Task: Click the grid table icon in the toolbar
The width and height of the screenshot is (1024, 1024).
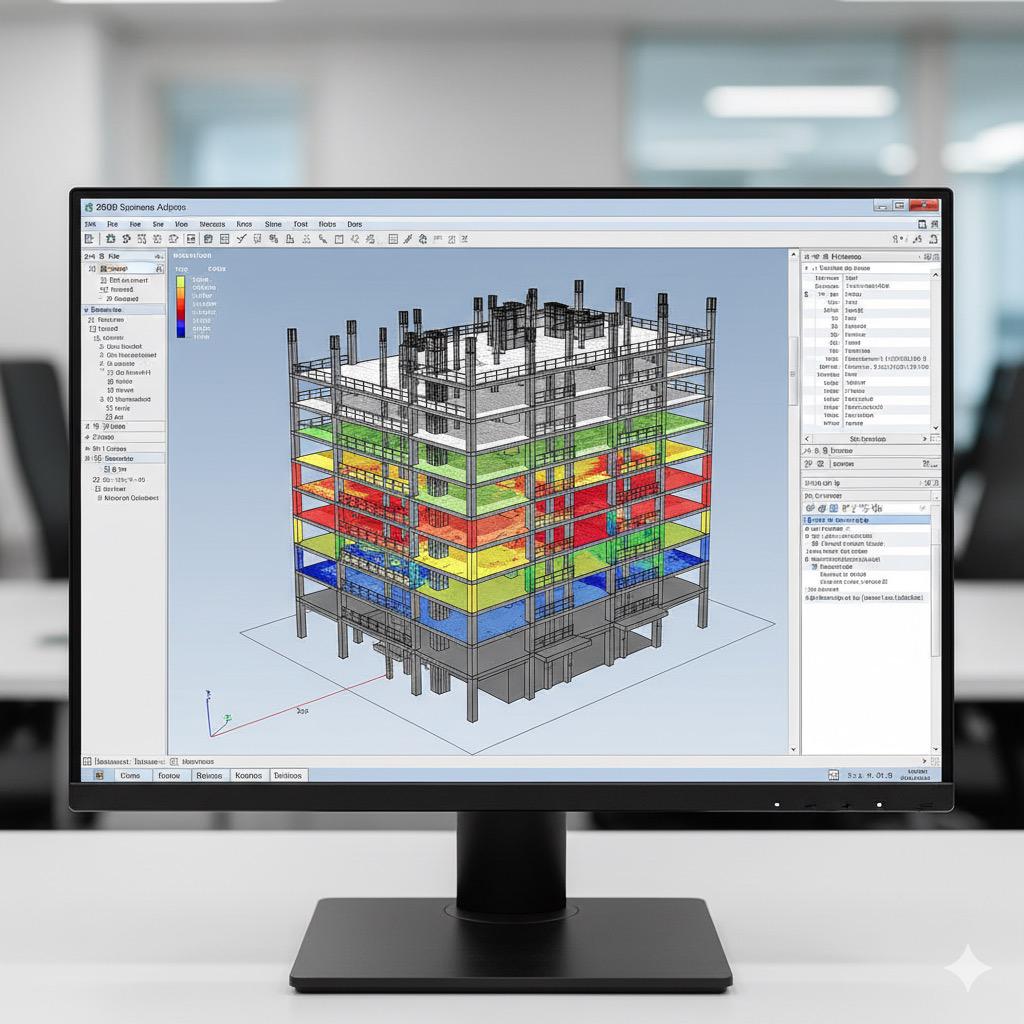Action: click(393, 239)
